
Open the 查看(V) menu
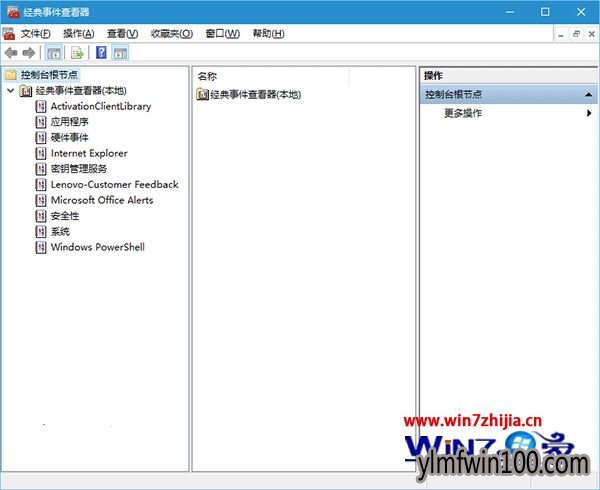click(x=122, y=34)
